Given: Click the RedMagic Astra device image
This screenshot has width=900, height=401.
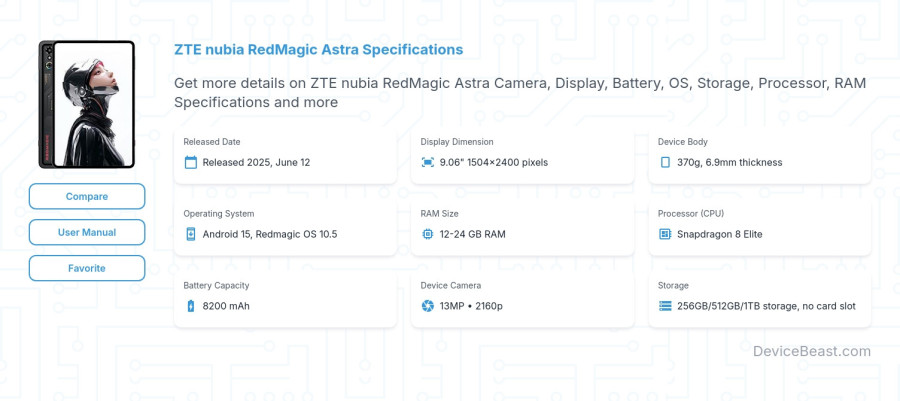Looking at the screenshot, I should click(x=87, y=104).
